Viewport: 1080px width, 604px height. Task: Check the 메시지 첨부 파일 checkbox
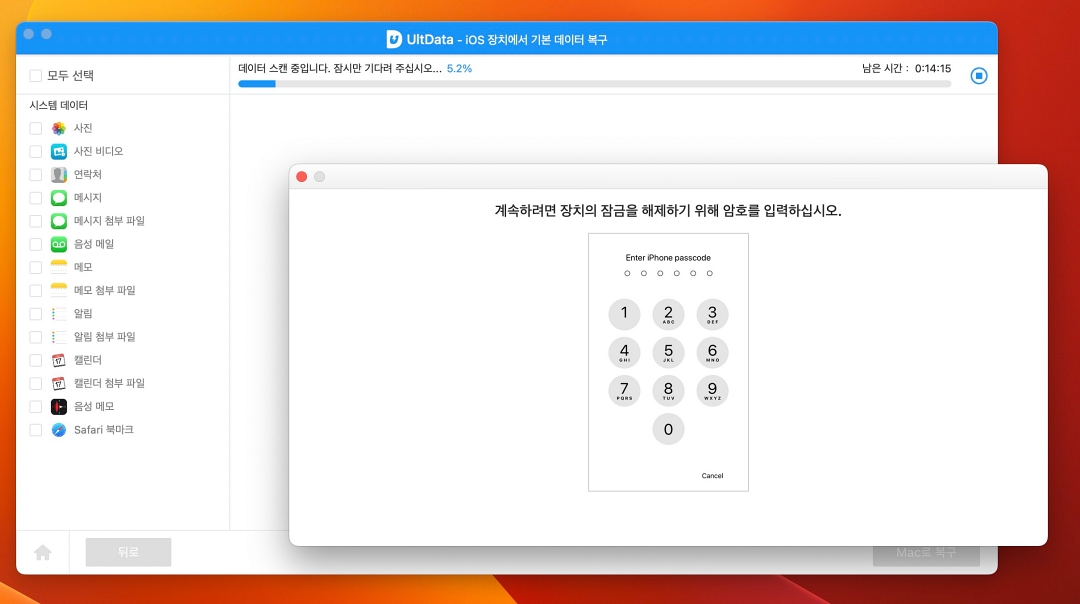36,221
